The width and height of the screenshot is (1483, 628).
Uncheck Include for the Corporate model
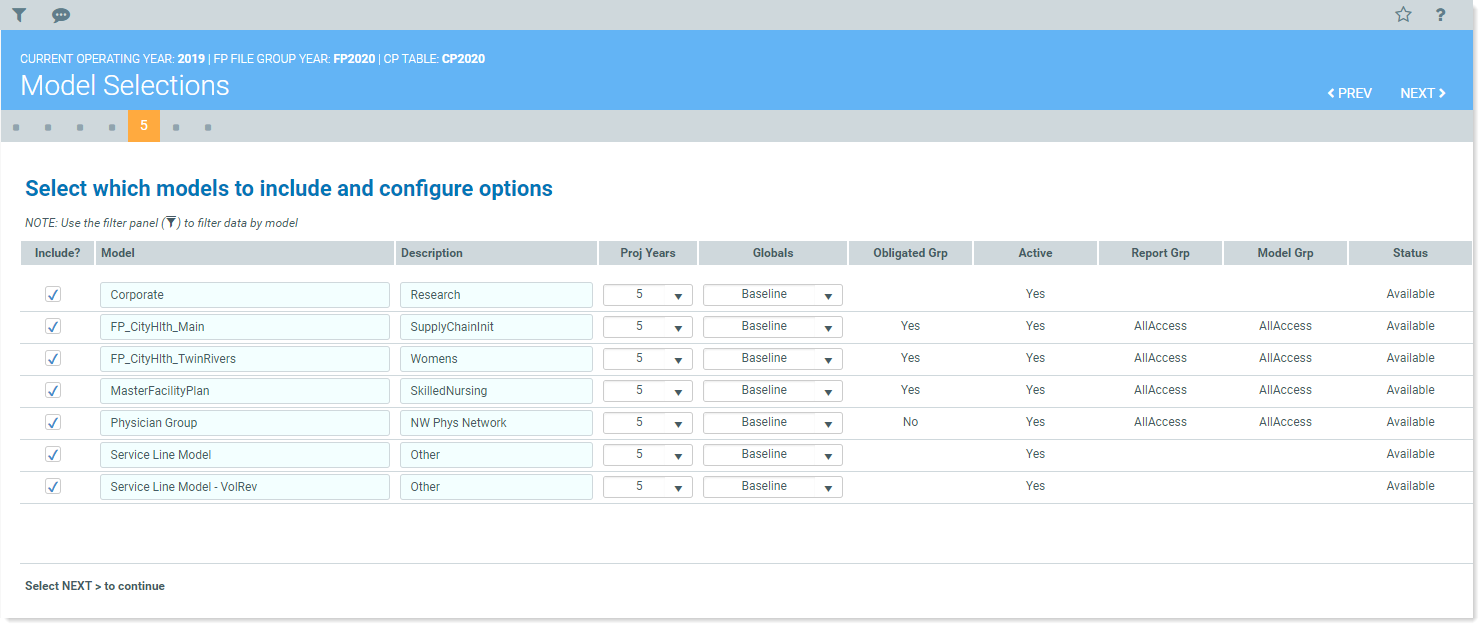coord(53,295)
